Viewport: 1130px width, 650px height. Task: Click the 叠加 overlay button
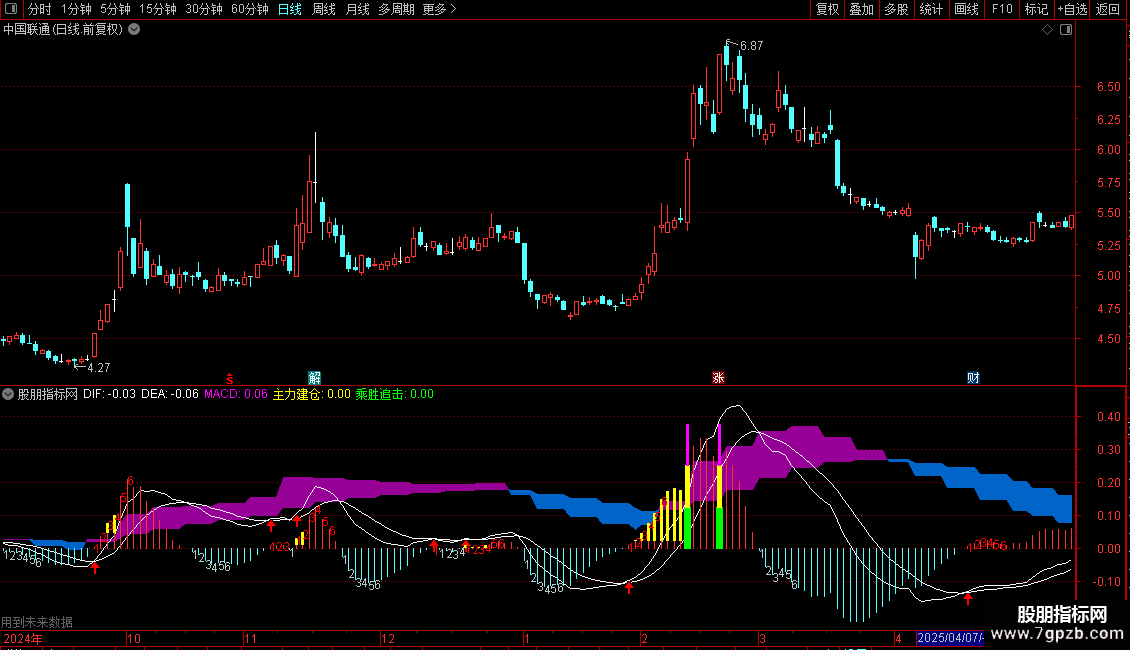(862, 9)
